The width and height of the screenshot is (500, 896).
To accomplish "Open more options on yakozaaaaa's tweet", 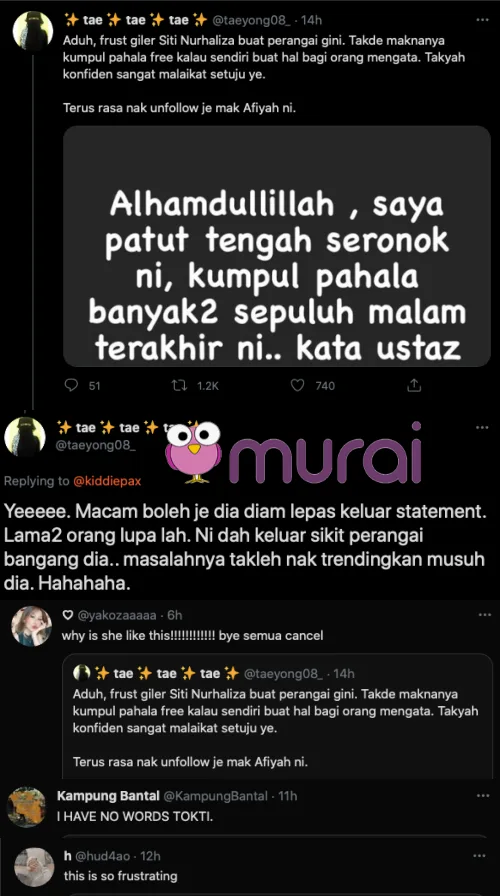I will pyautogui.click(x=485, y=615).
